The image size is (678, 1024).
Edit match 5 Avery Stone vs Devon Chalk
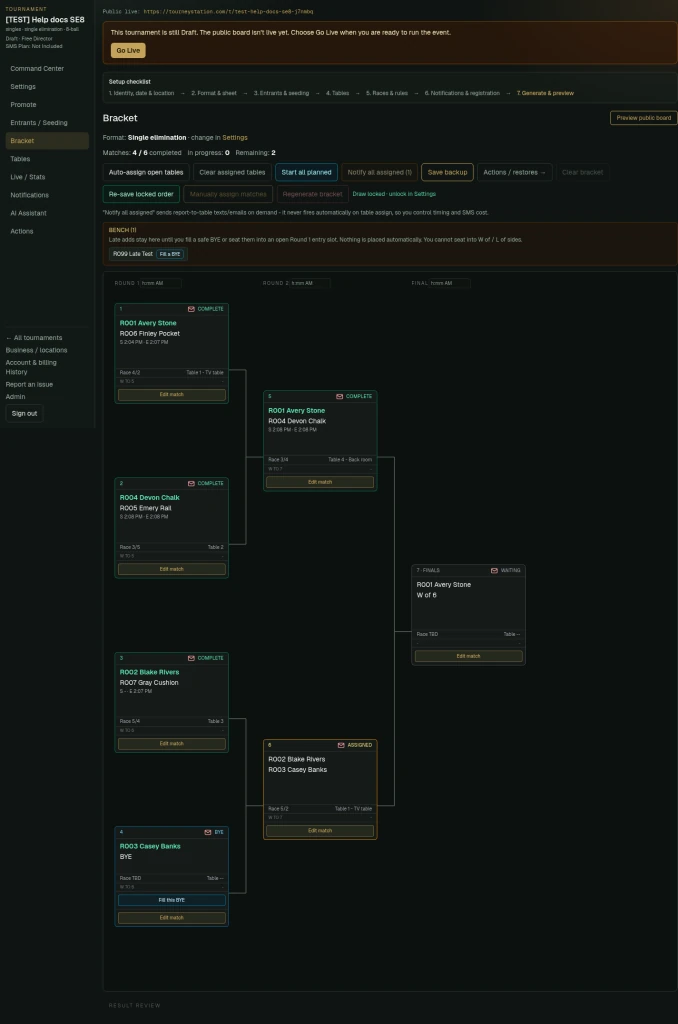pyautogui.click(x=320, y=482)
